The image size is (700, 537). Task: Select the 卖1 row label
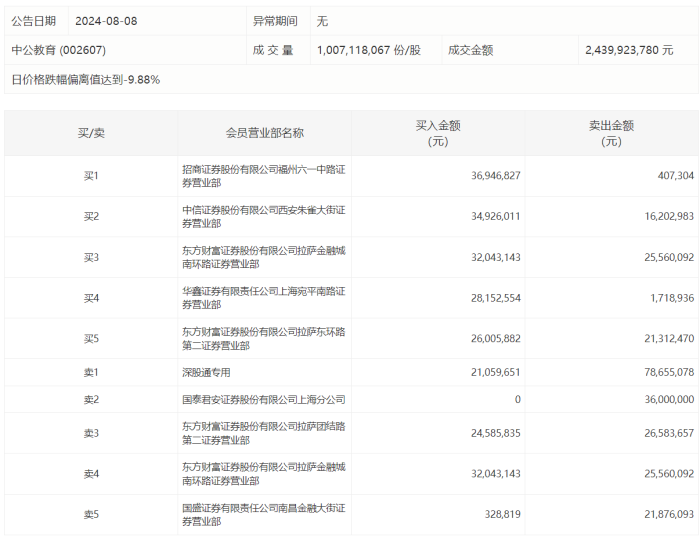pos(91,372)
